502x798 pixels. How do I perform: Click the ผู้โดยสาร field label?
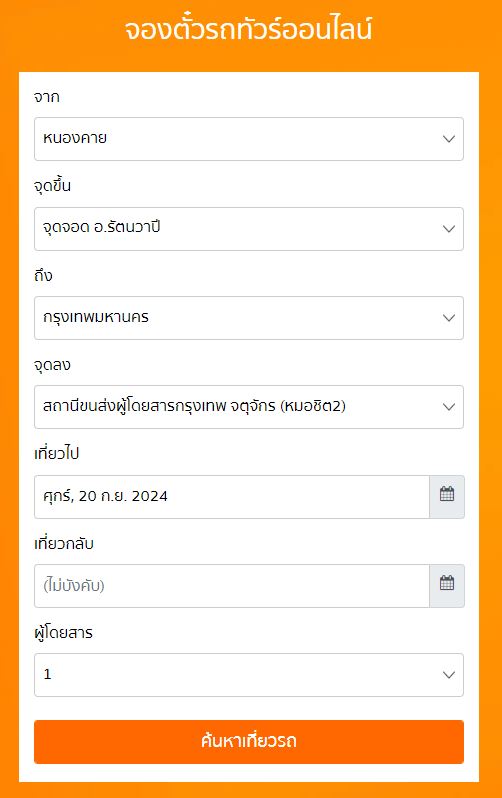click(64, 633)
